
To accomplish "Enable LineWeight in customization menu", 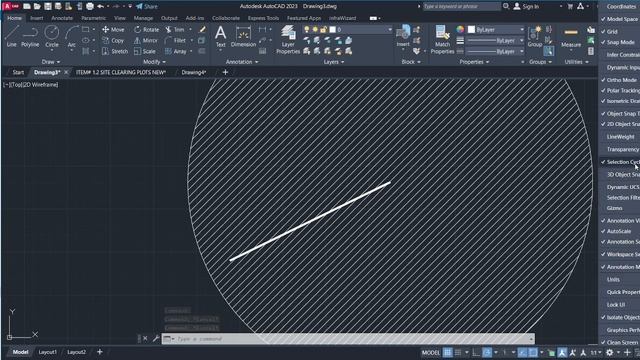I will [619, 137].
